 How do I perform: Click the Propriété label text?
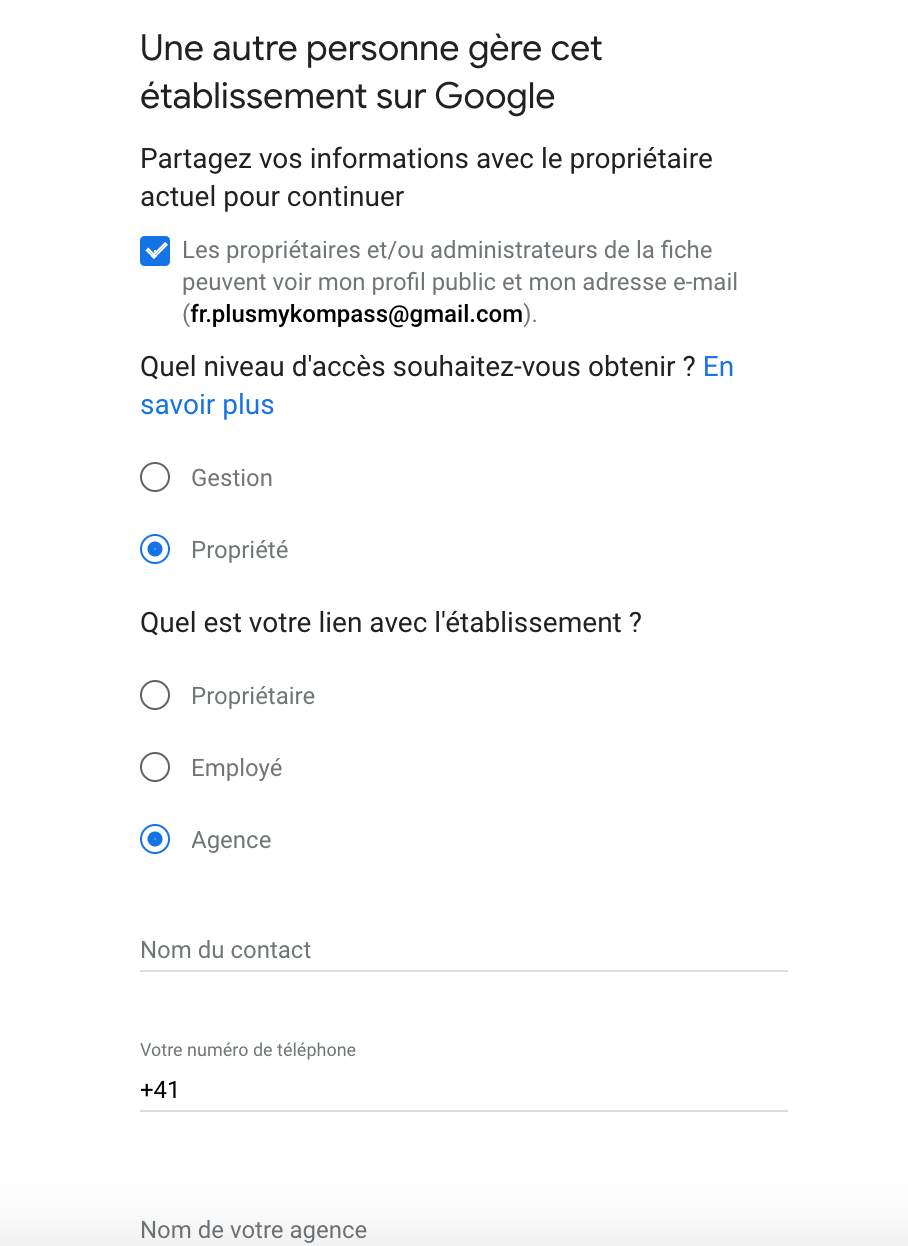240,550
